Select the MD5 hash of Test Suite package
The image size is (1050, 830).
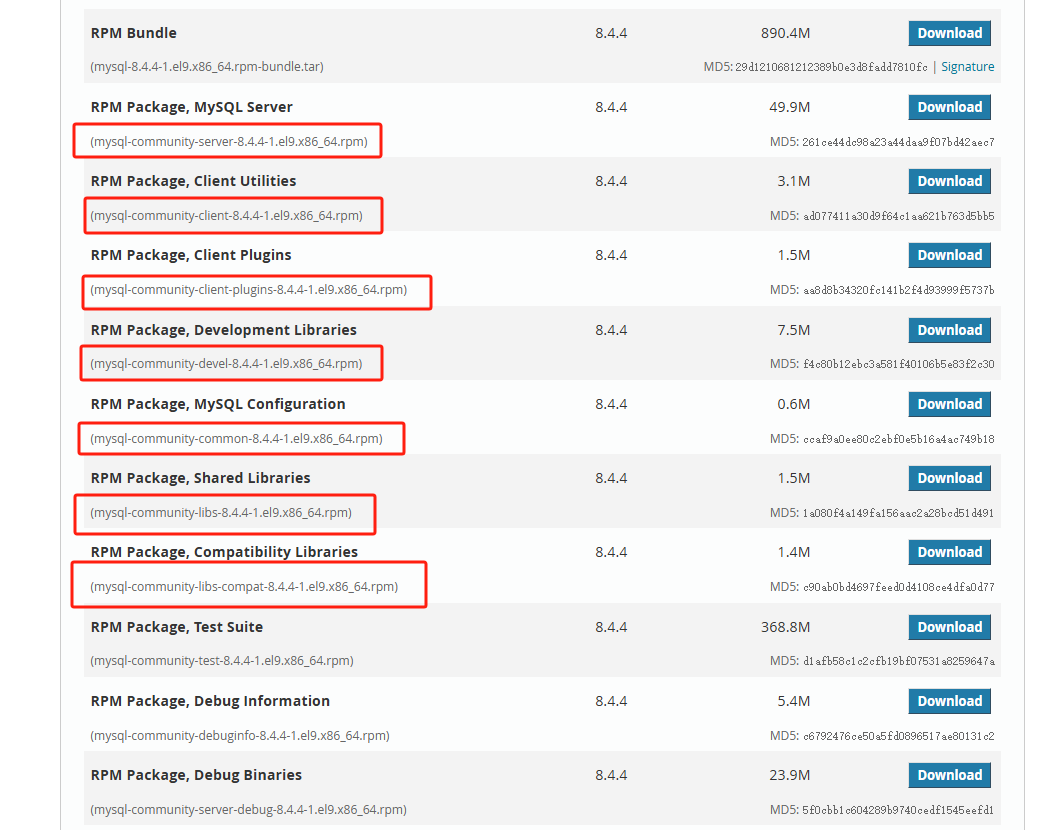899,661
